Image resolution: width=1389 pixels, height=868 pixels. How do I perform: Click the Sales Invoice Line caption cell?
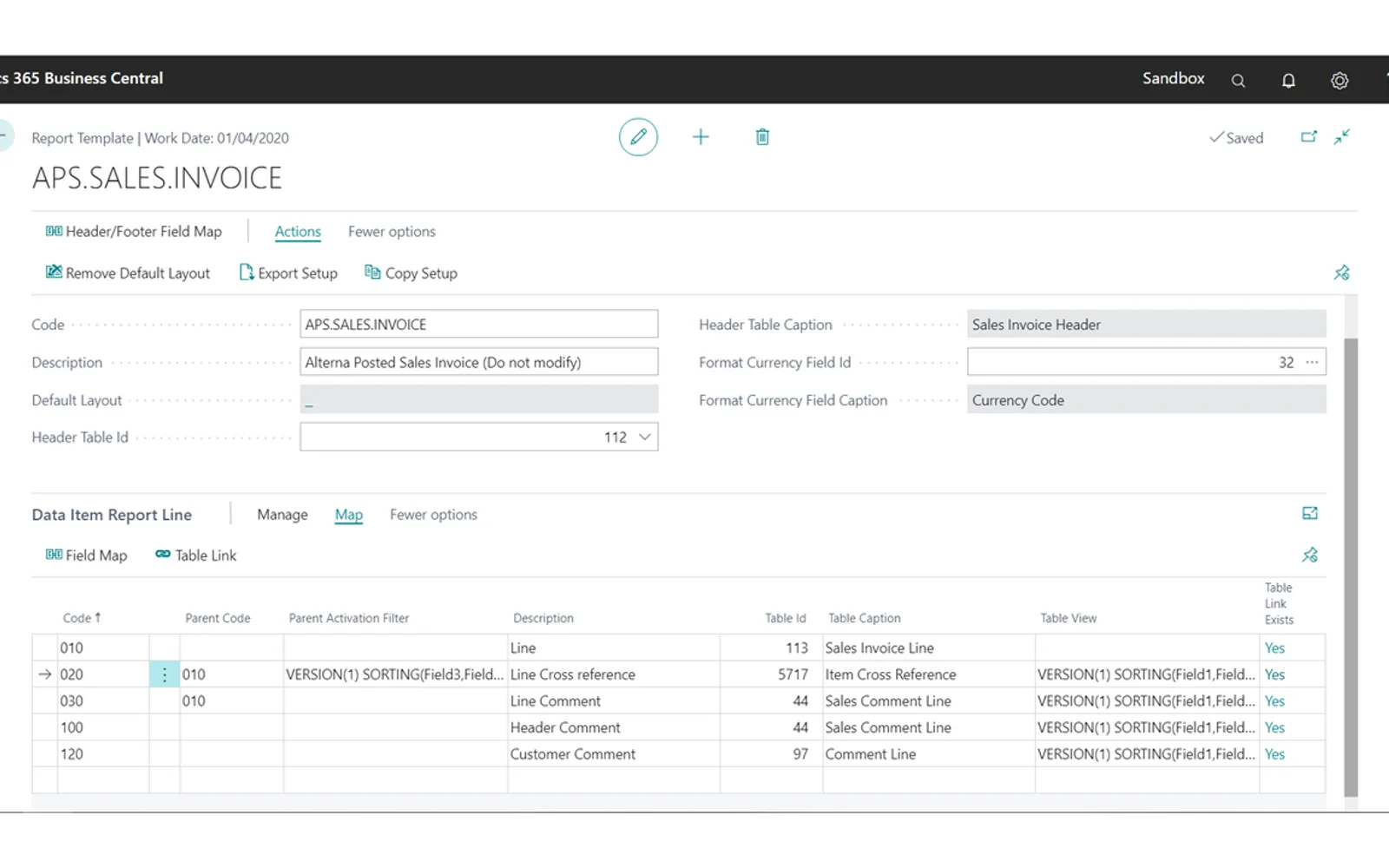tap(929, 648)
